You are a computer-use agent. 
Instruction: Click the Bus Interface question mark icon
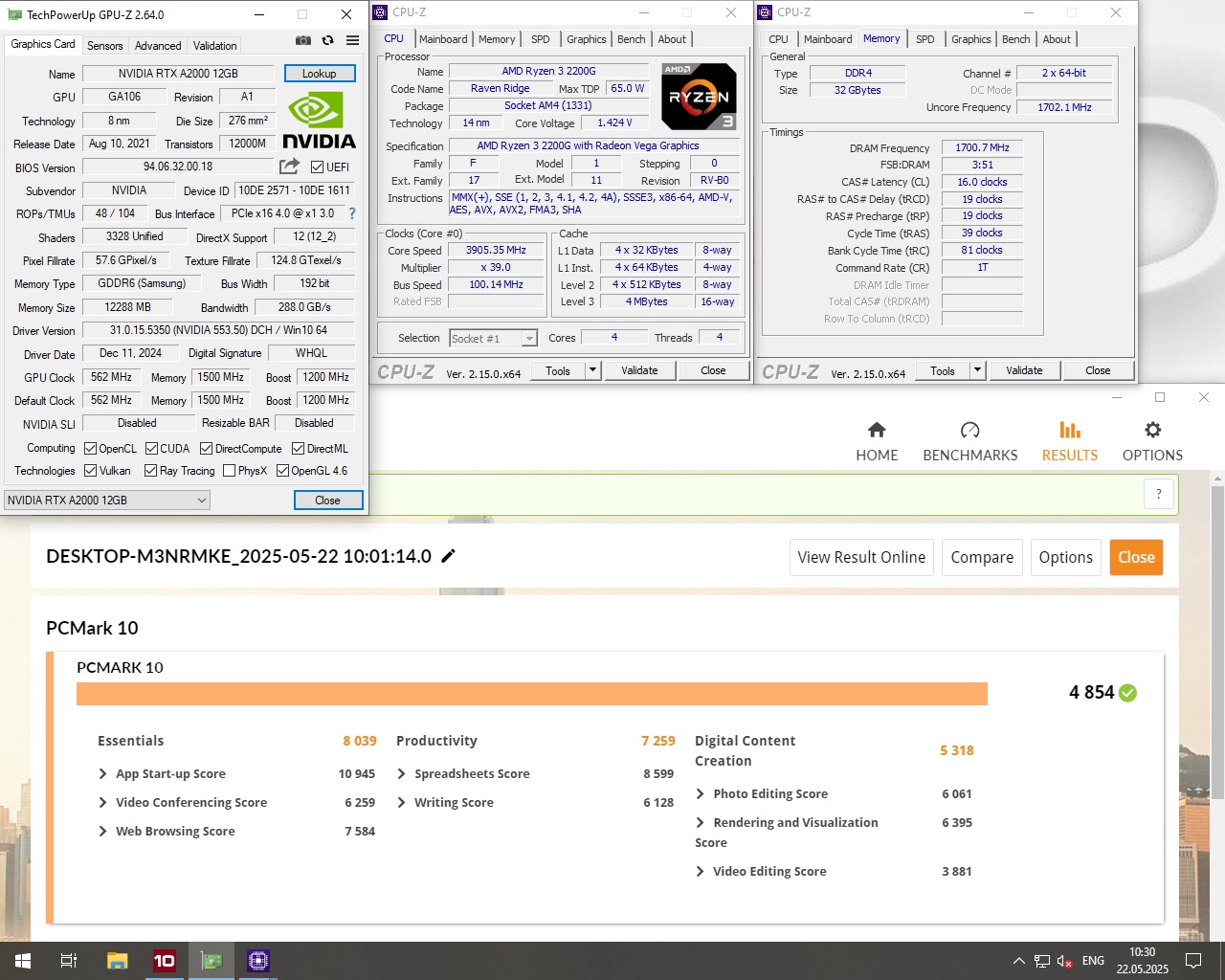pyautogui.click(x=351, y=213)
